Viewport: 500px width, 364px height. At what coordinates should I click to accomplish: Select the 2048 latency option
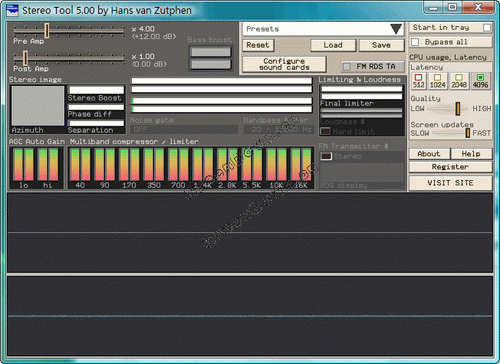tap(459, 81)
